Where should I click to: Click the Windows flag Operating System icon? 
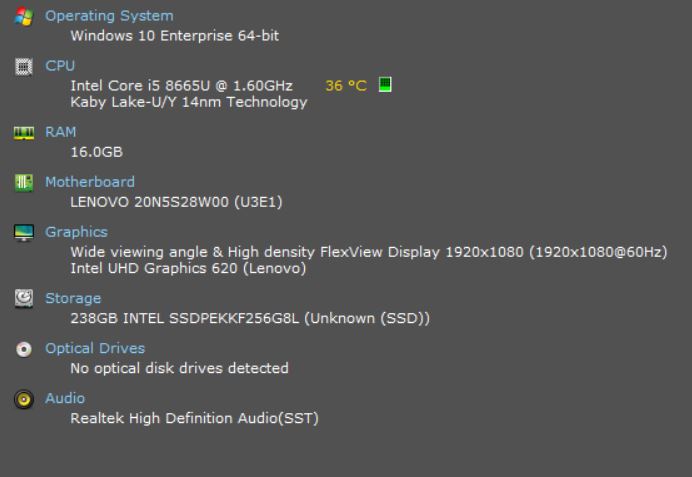click(23, 16)
